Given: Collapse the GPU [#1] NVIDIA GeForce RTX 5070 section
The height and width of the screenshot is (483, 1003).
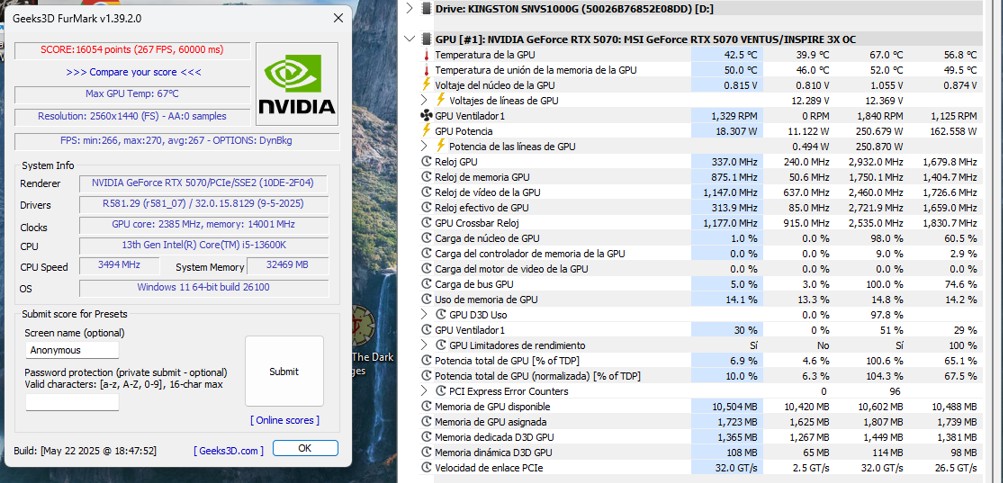Looking at the screenshot, I should point(409,39).
